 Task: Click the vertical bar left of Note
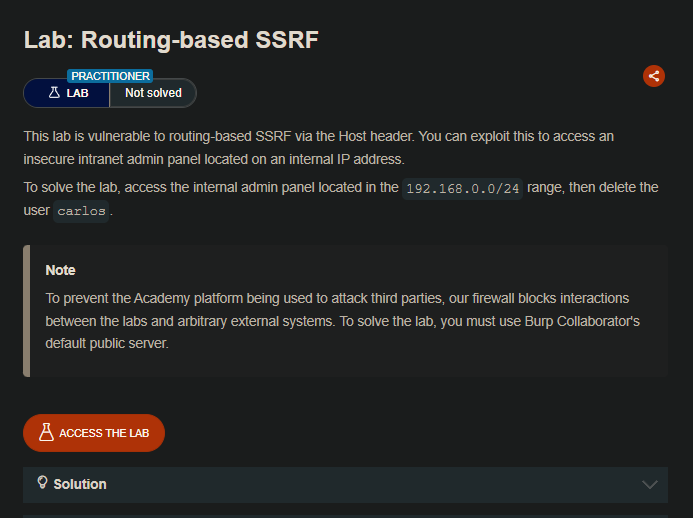(26, 311)
